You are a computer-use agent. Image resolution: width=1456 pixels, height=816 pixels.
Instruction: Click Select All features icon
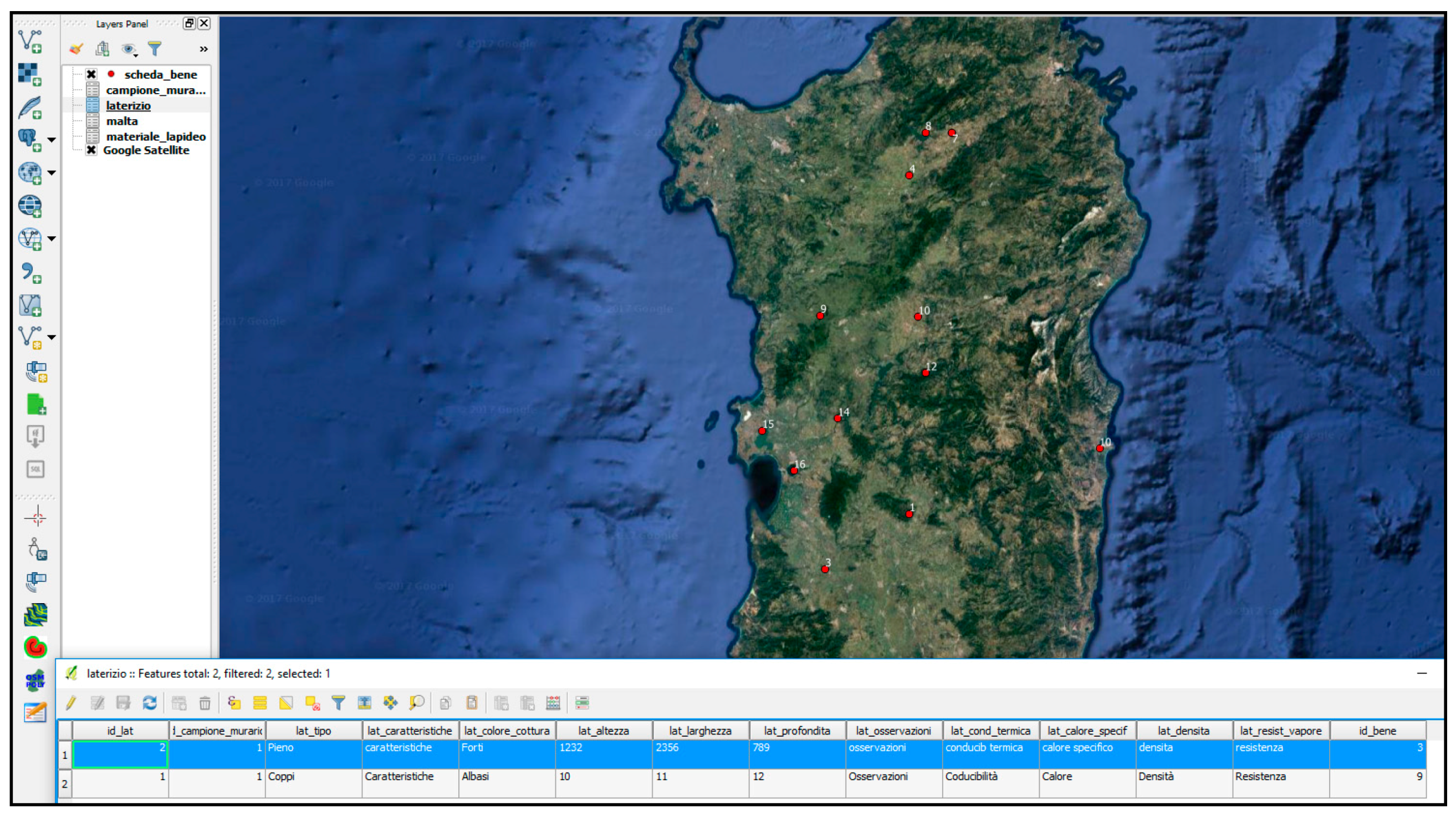click(x=260, y=703)
